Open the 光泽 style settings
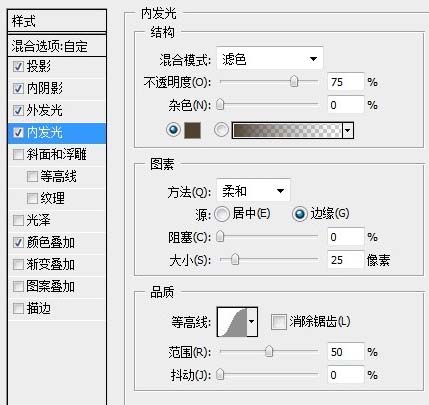 39,221
